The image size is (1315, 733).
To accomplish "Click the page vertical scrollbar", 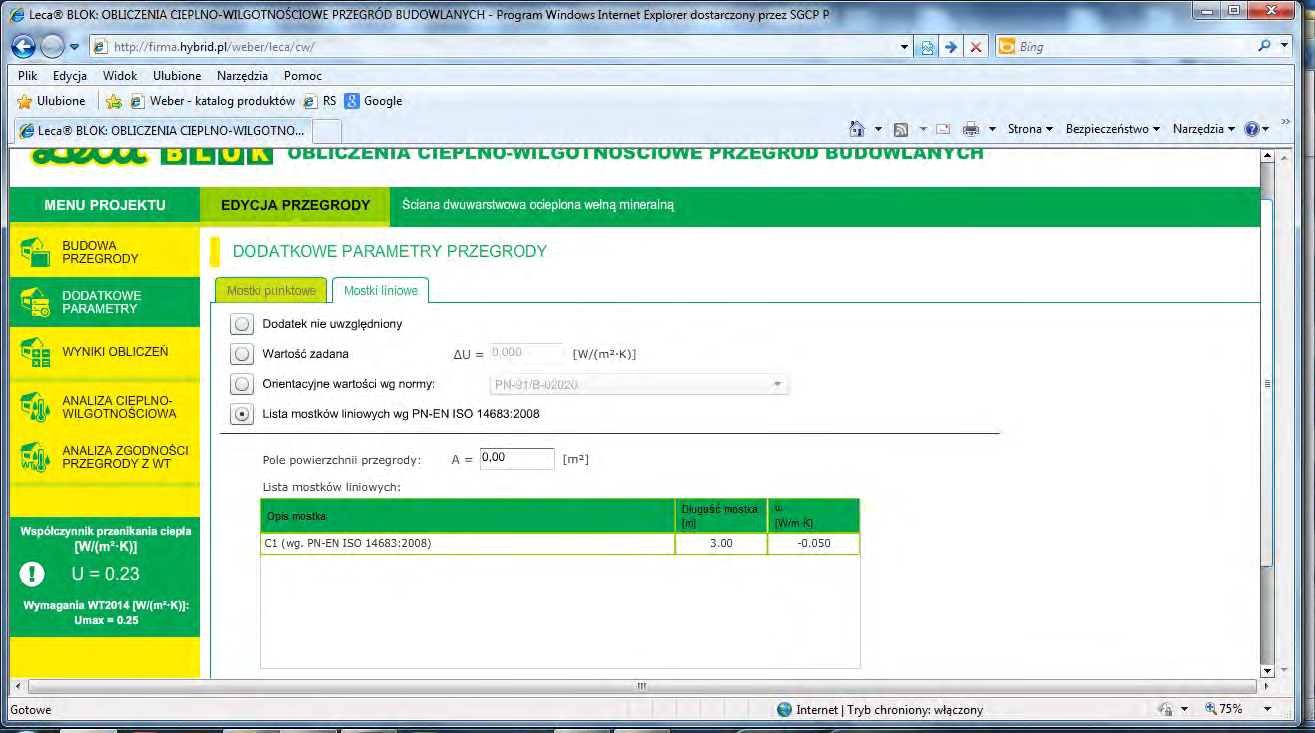I will (x=1268, y=413).
